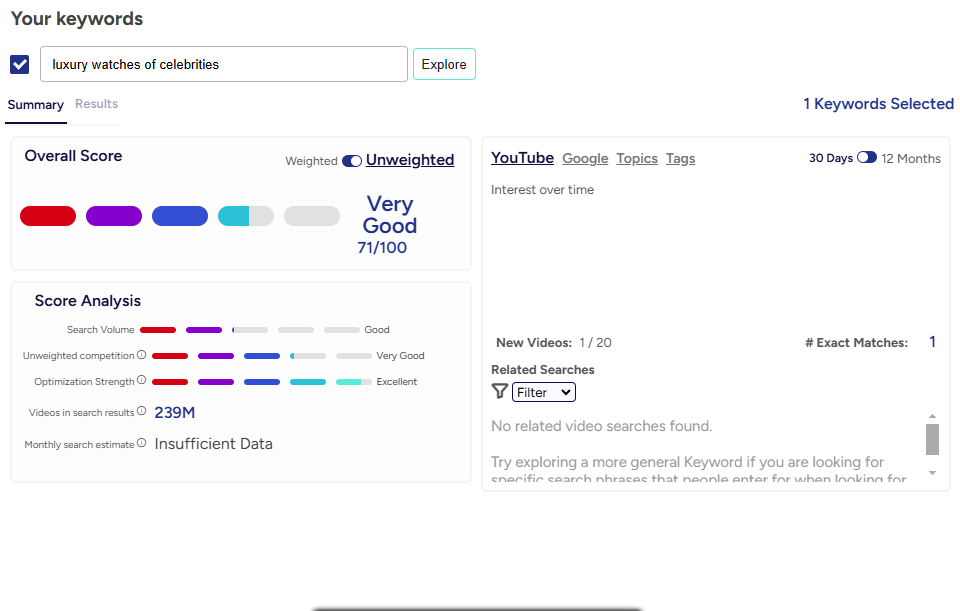
Task: Open the Google interest tab
Action: coord(585,158)
